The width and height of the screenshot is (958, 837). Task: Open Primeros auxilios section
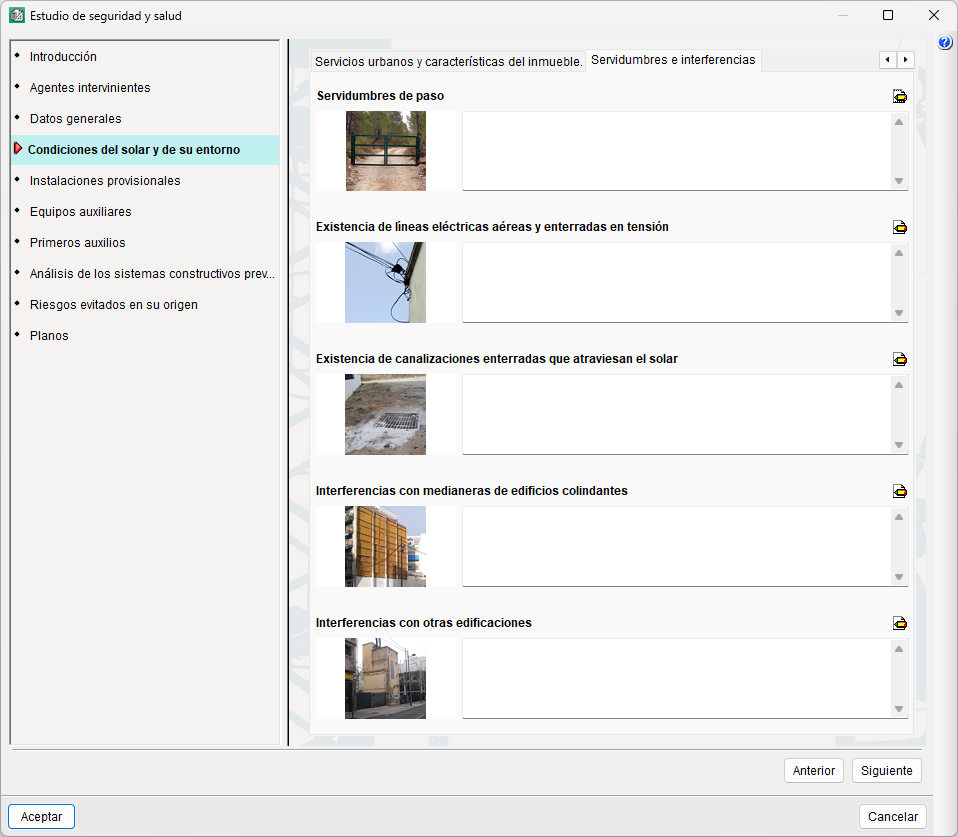tap(78, 243)
